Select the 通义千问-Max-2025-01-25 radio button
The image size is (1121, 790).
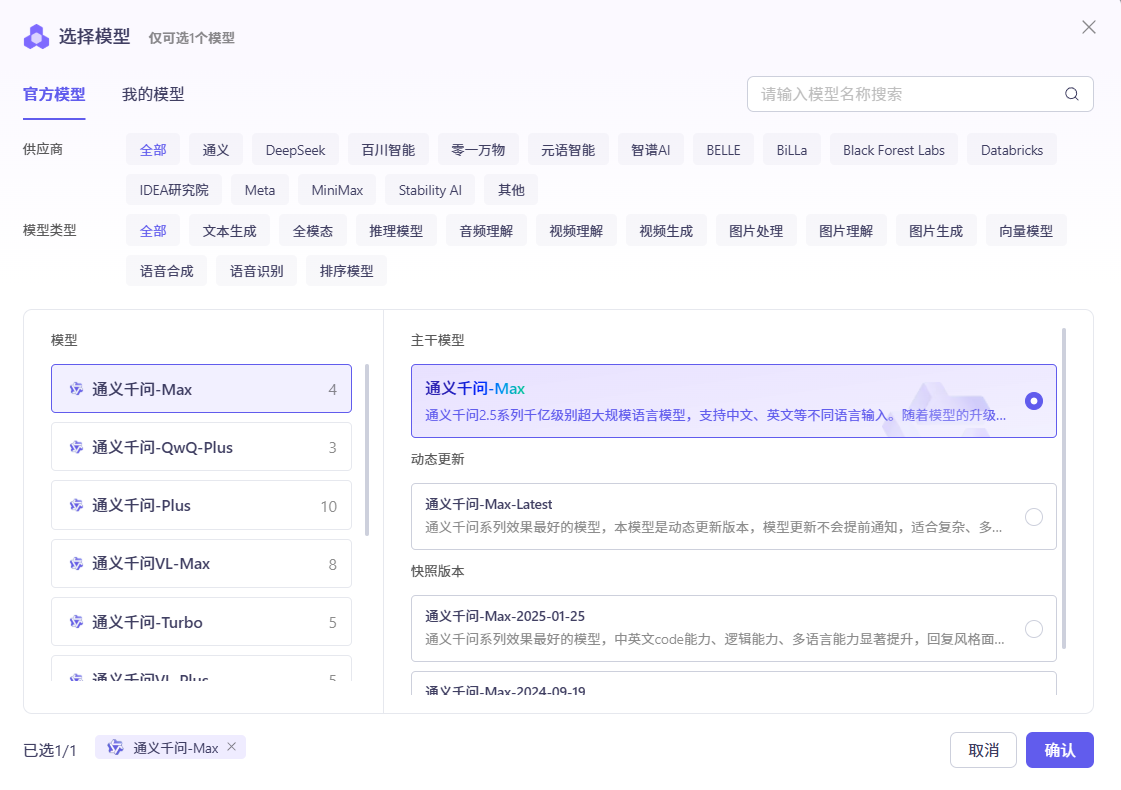tap(1033, 629)
